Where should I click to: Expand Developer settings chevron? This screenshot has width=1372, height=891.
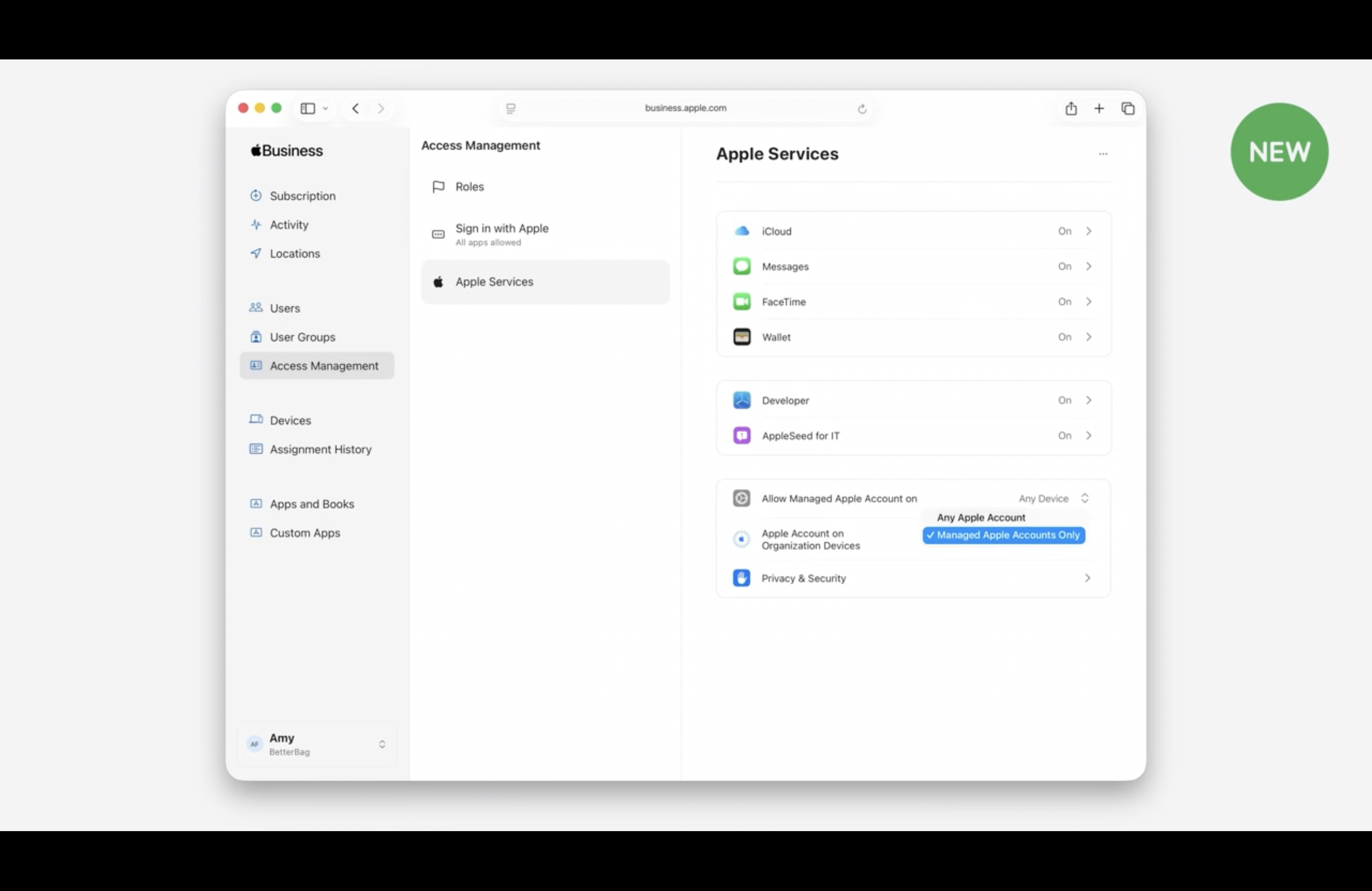point(1088,400)
